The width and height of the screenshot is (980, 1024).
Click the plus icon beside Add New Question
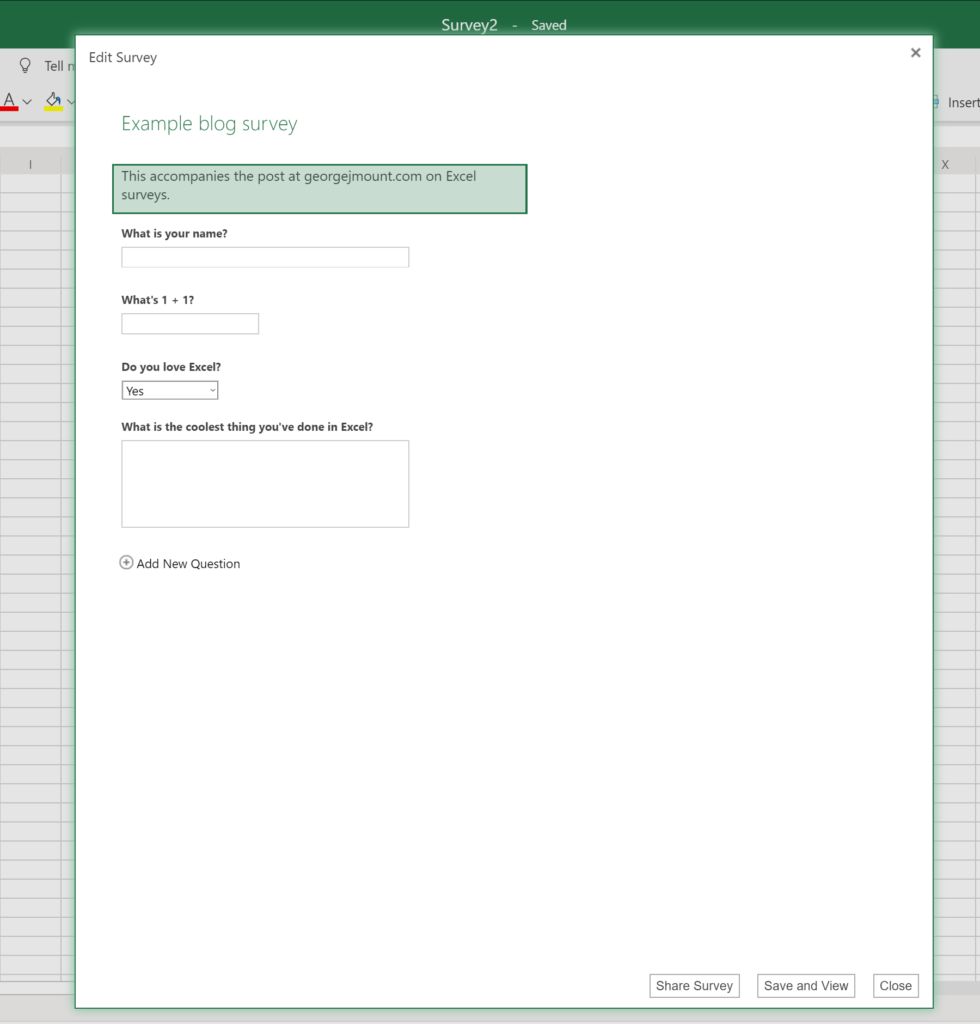pyautogui.click(x=127, y=563)
